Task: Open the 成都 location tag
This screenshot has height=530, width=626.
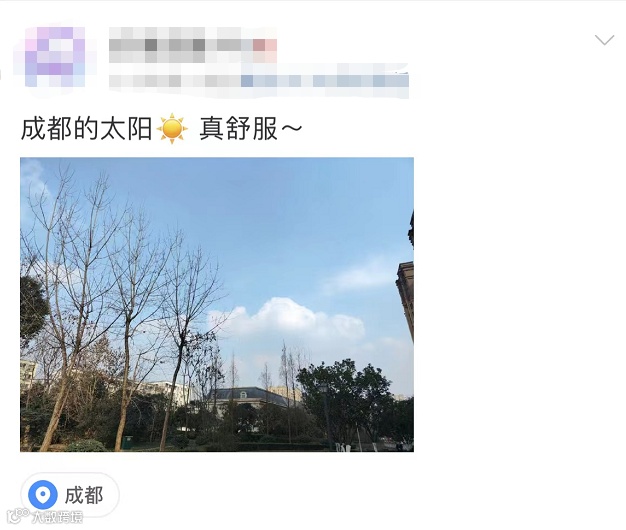Action: 70,495
